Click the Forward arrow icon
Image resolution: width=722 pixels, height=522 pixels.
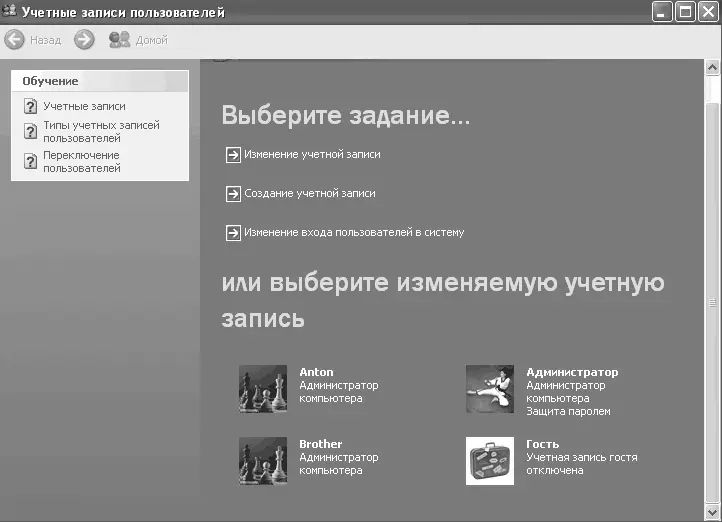click(x=84, y=40)
